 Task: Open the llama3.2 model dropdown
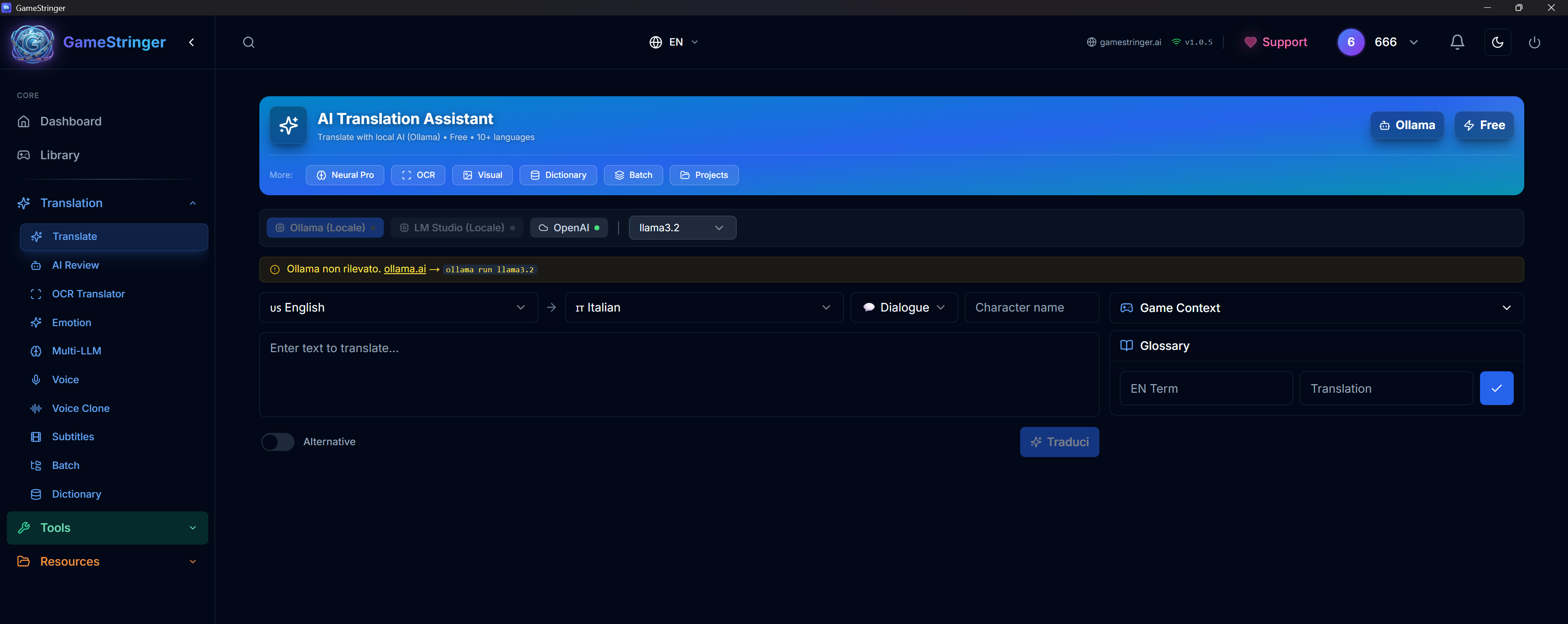tap(682, 228)
